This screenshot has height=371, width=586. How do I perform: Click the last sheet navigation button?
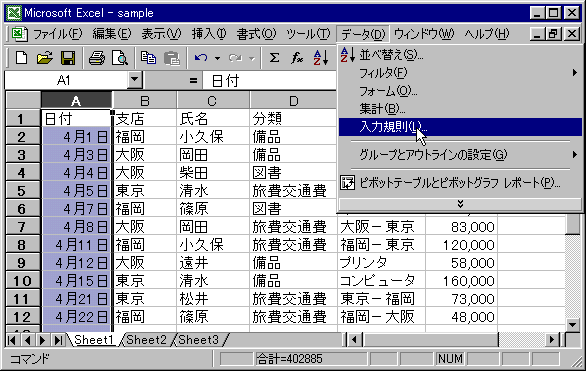[58, 340]
